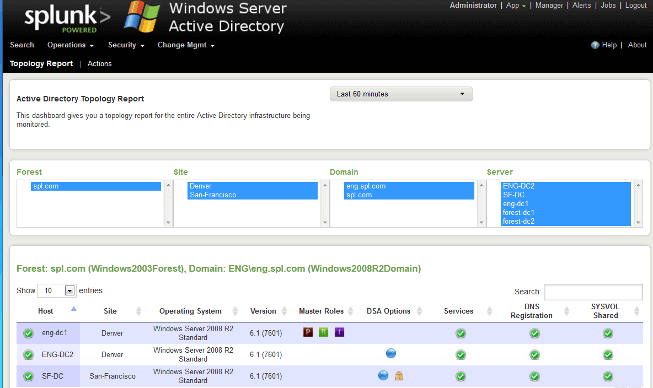Image resolution: width=653 pixels, height=388 pixels.
Task: Sort the table by Operating System column
Action: pos(190,311)
